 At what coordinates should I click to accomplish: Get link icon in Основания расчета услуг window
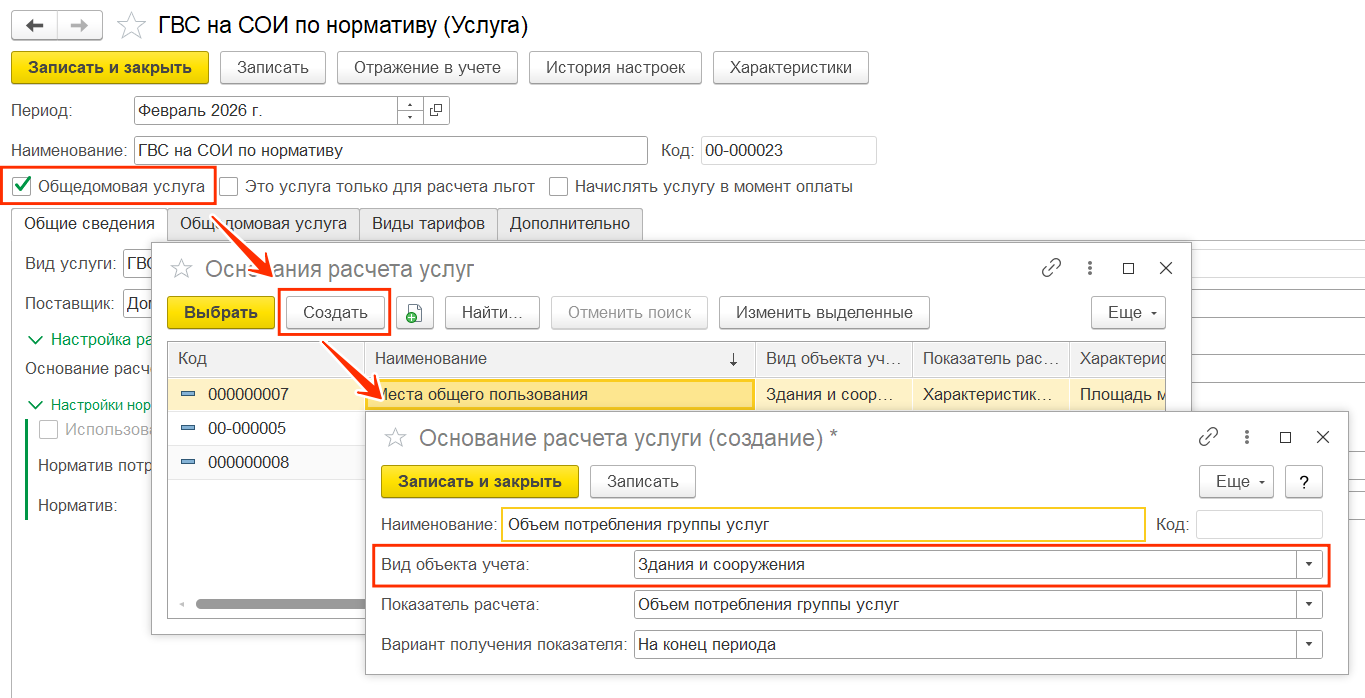tap(1051, 268)
